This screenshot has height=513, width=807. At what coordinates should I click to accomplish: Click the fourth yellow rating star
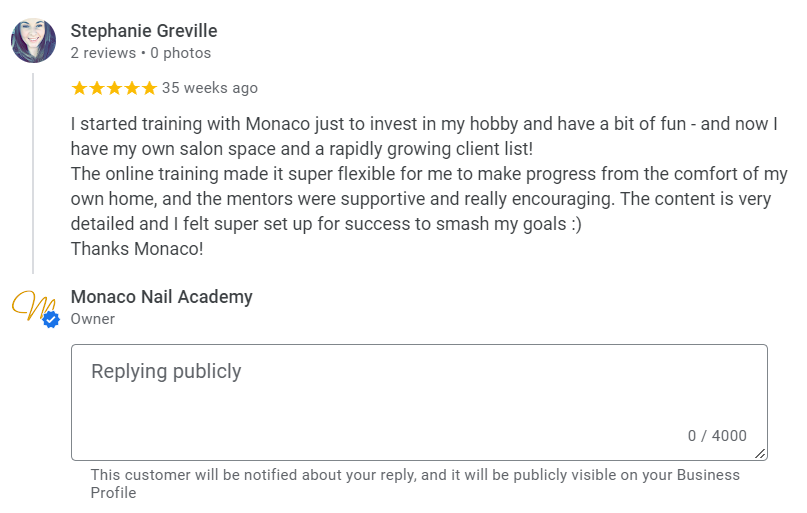[131, 88]
